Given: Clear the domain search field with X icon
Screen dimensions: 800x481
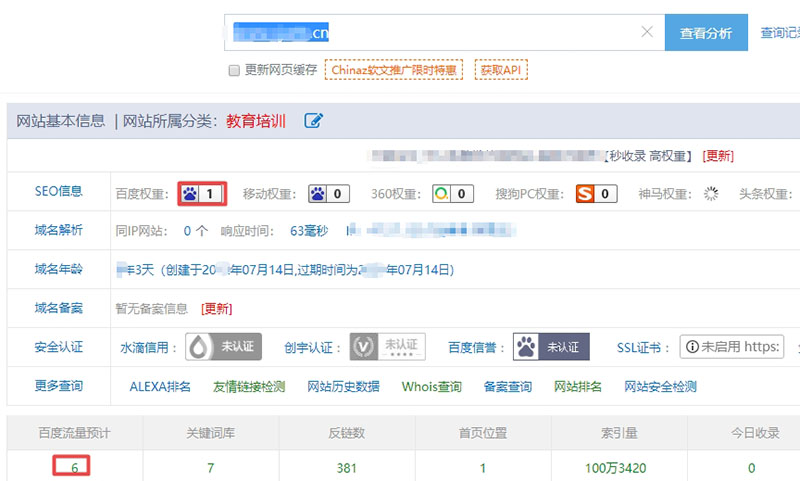Looking at the screenshot, I should [647, 32].
